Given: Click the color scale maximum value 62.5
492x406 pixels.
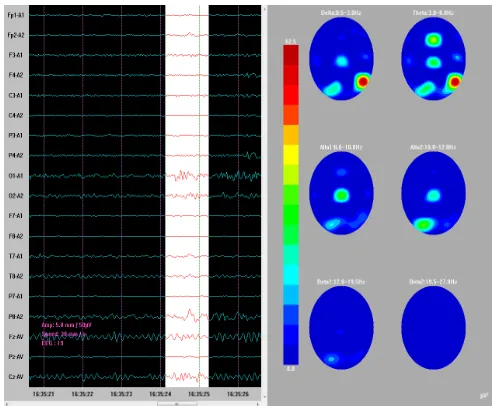Looking at the screenshot, I should click(291, 41).
